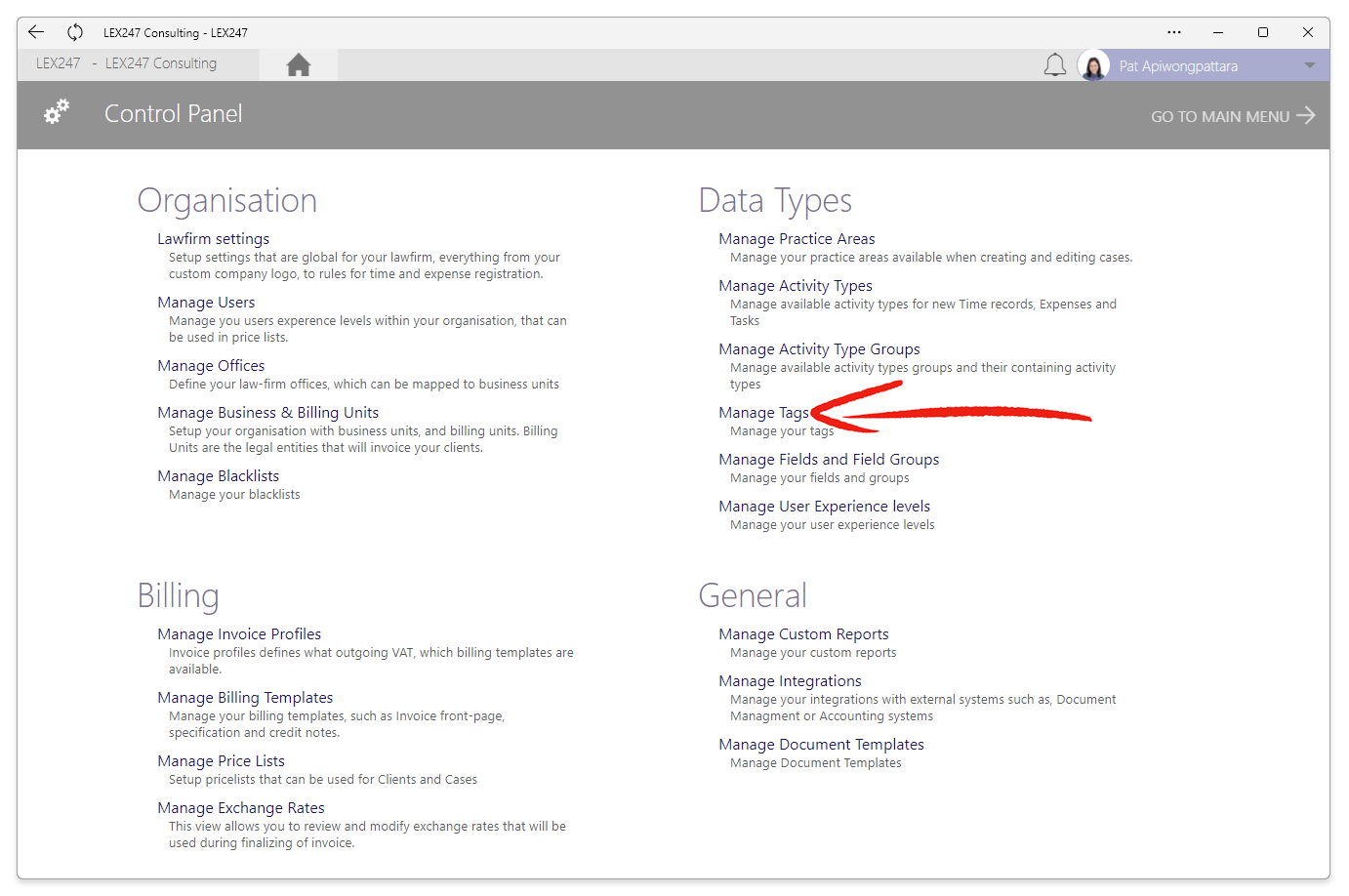Click the Home icon in top bar

click(299, 65)
